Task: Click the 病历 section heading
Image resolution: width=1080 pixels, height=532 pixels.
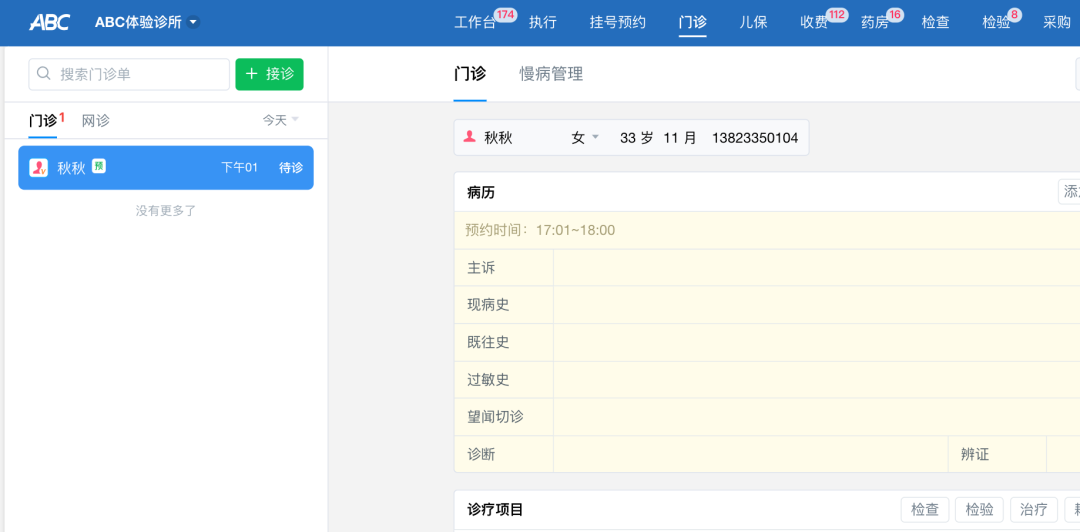Action: 481,193
